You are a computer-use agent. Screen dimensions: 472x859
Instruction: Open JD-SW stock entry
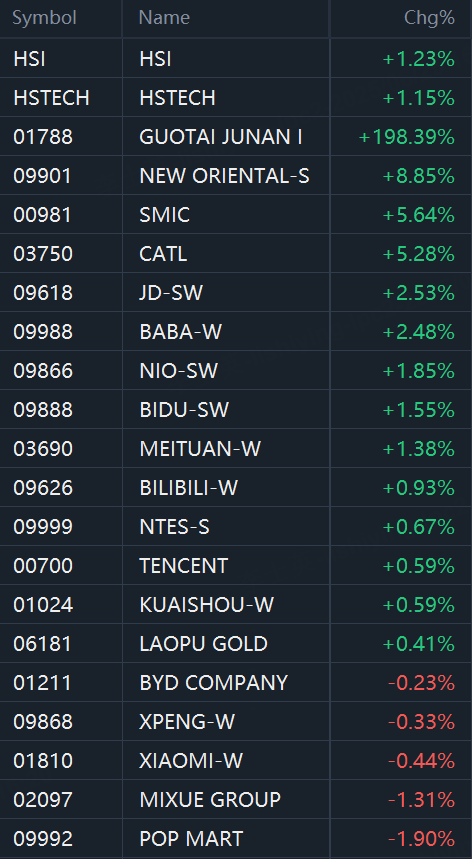point(236,293)
